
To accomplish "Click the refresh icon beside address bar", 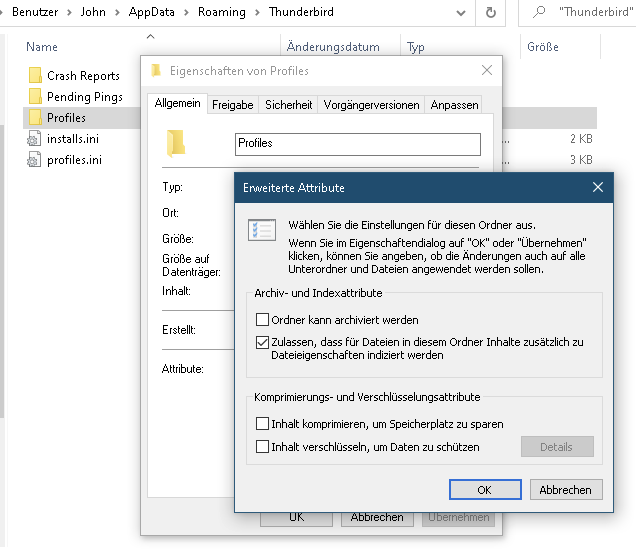I will [490, 13].
